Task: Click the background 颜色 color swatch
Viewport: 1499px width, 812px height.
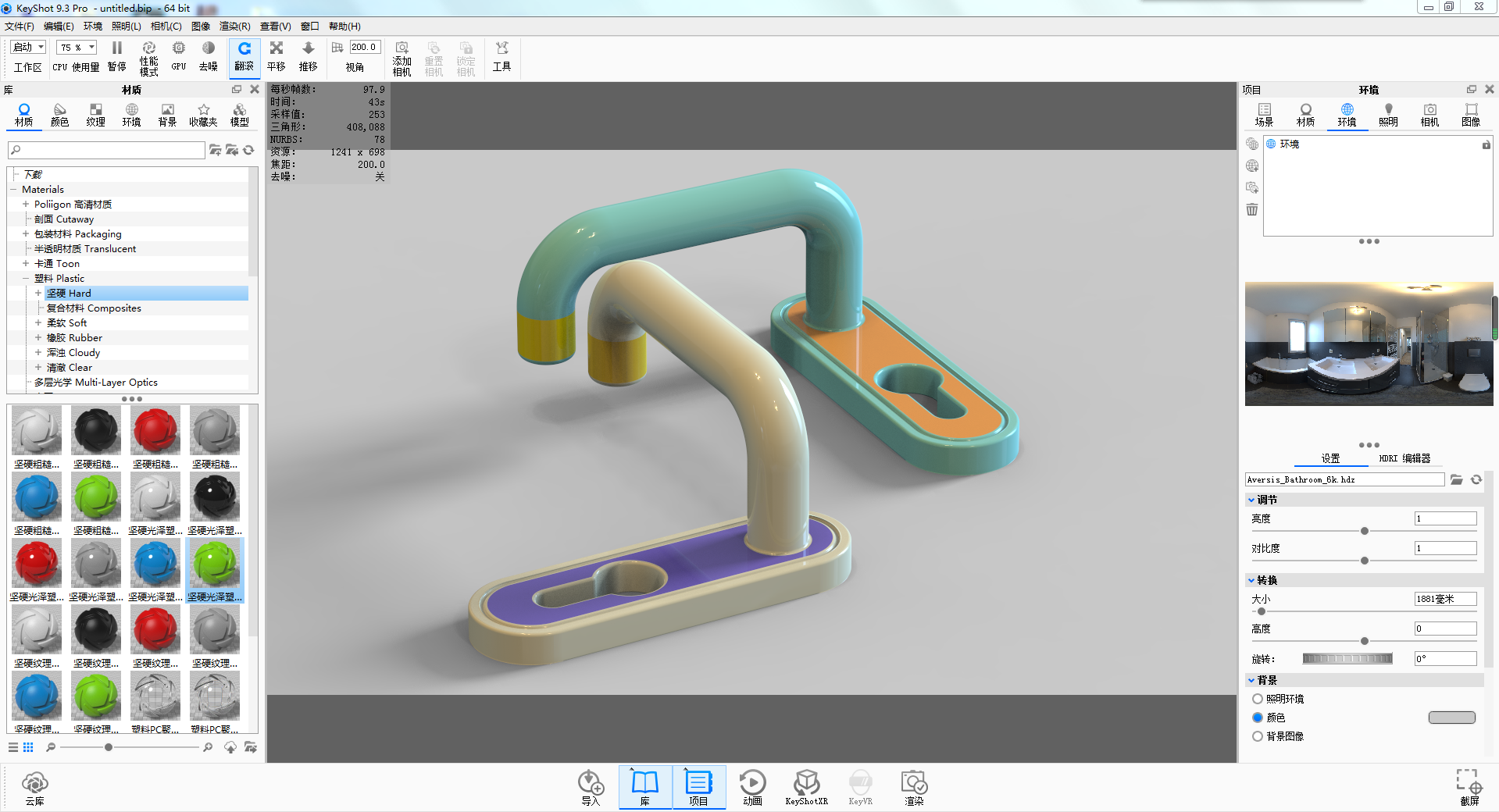Action: (1451, 717)
